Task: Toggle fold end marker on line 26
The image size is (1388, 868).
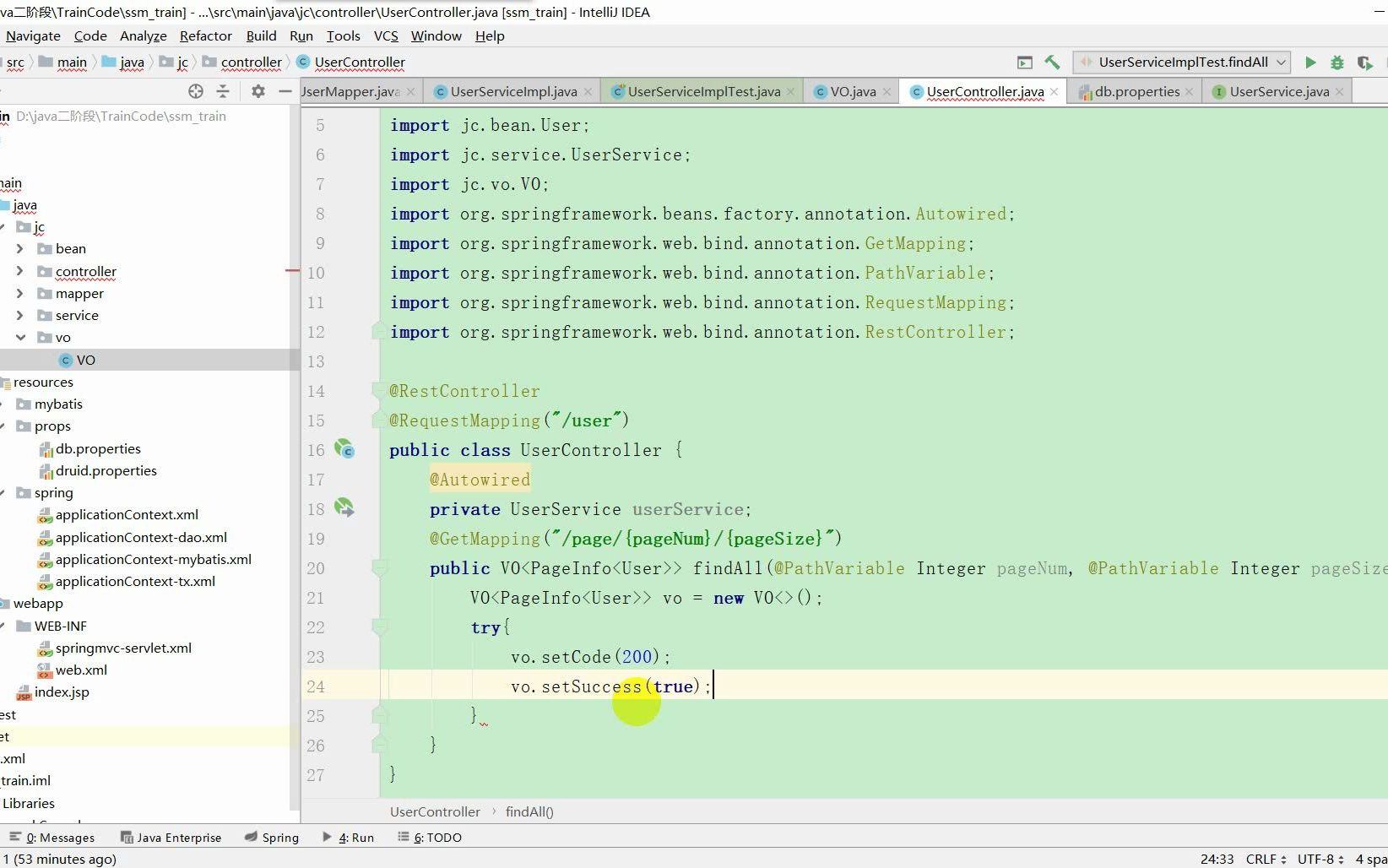Action: (x=380, y=744)
